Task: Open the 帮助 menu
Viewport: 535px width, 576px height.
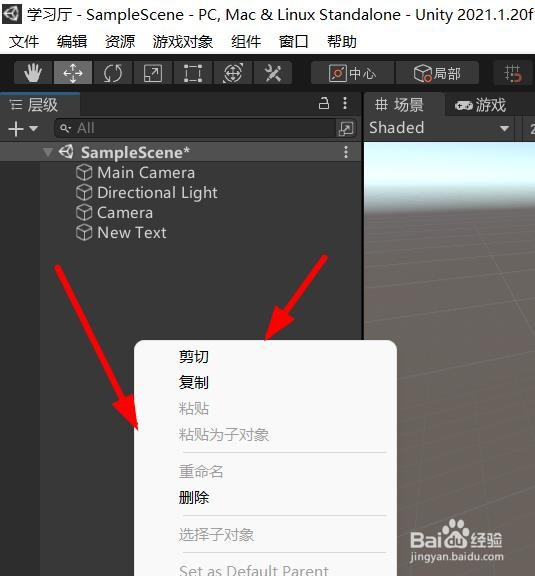Action: point(342,41)
